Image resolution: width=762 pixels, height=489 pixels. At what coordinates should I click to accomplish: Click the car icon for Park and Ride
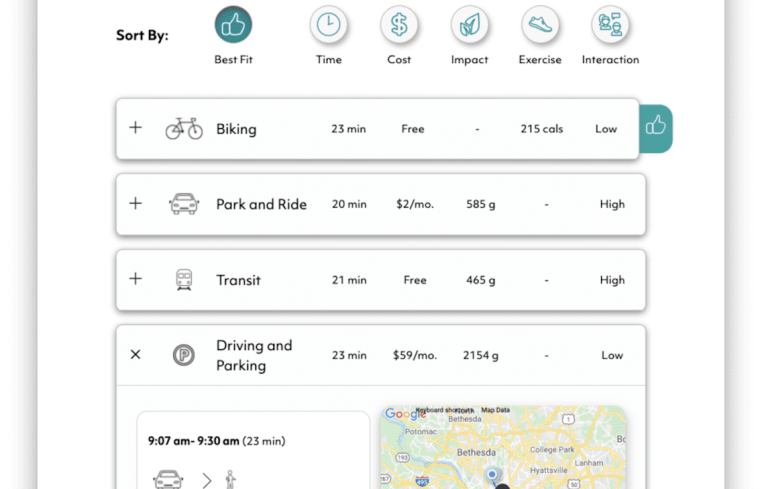(184, 204)
